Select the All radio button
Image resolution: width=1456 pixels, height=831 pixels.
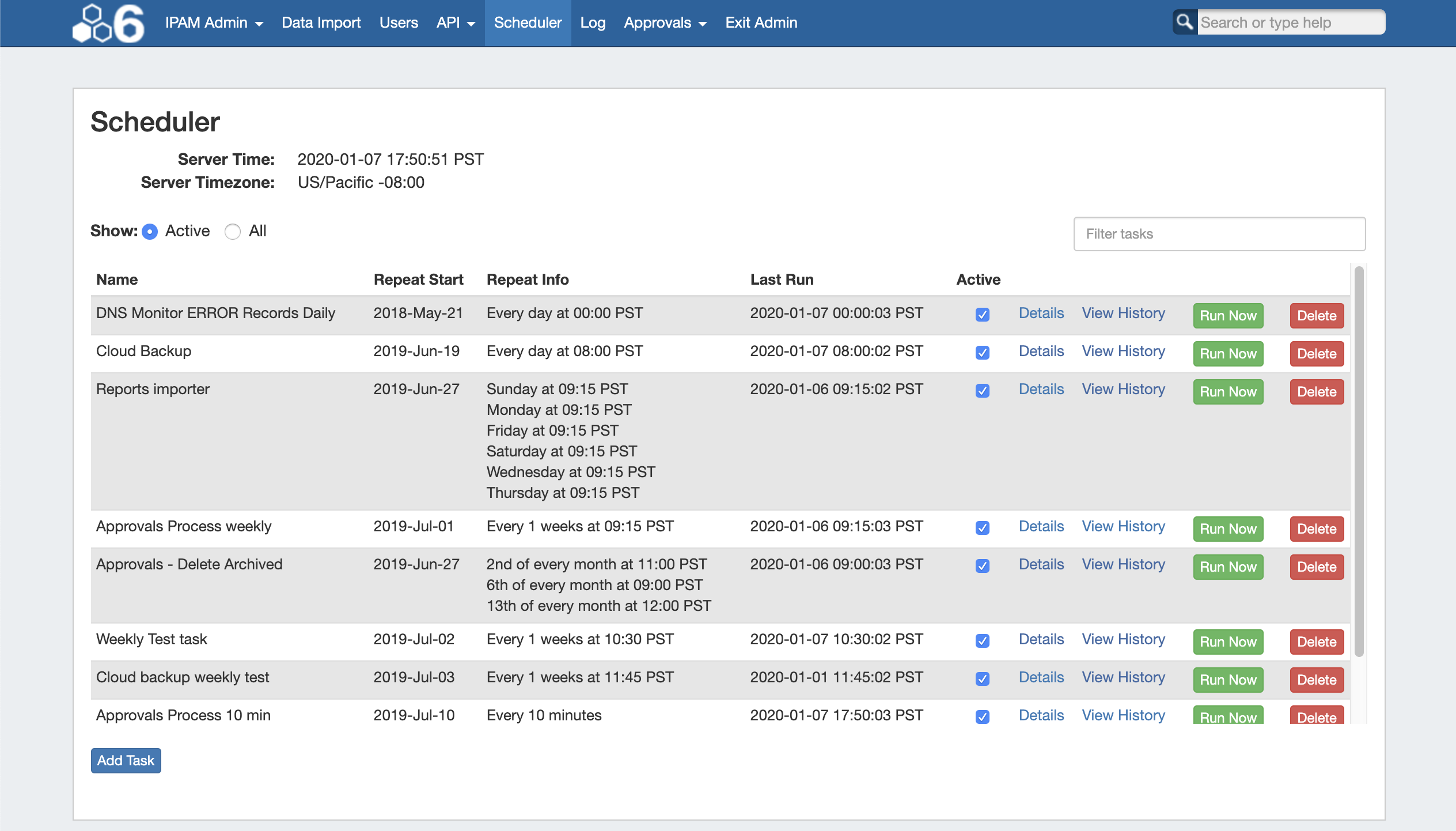click(233, 232)
